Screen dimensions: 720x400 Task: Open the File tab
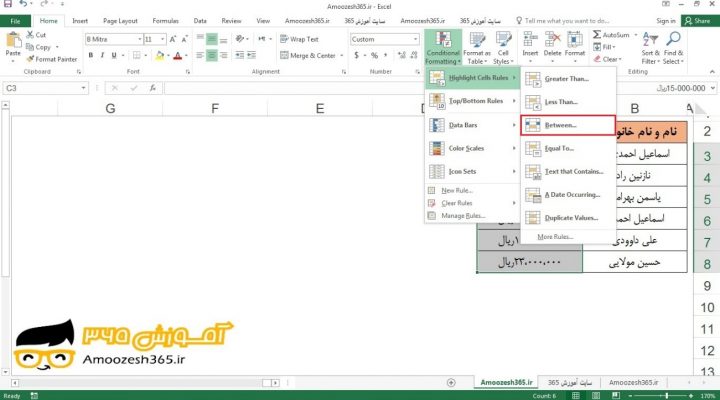pyautogui.click(x=15, y=21)
